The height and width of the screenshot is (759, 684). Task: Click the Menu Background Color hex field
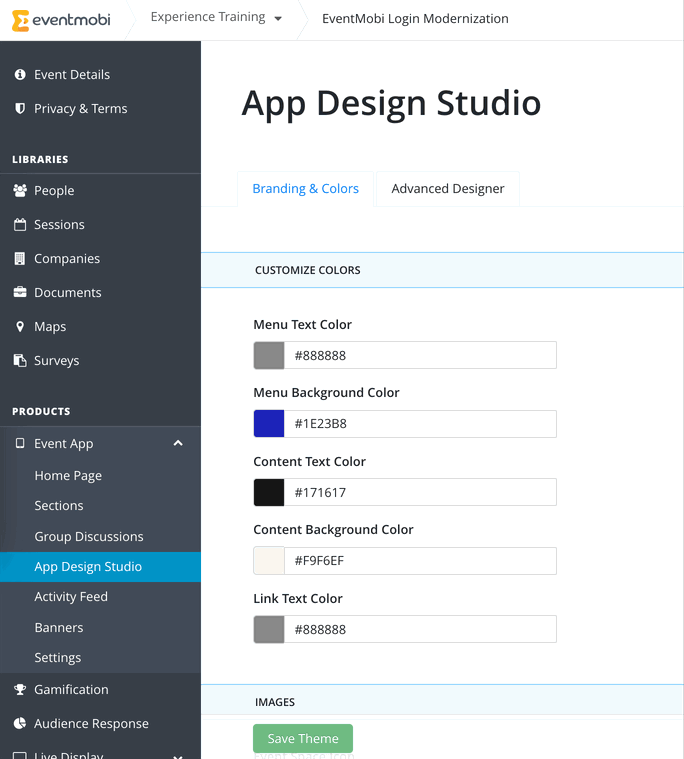420,424
